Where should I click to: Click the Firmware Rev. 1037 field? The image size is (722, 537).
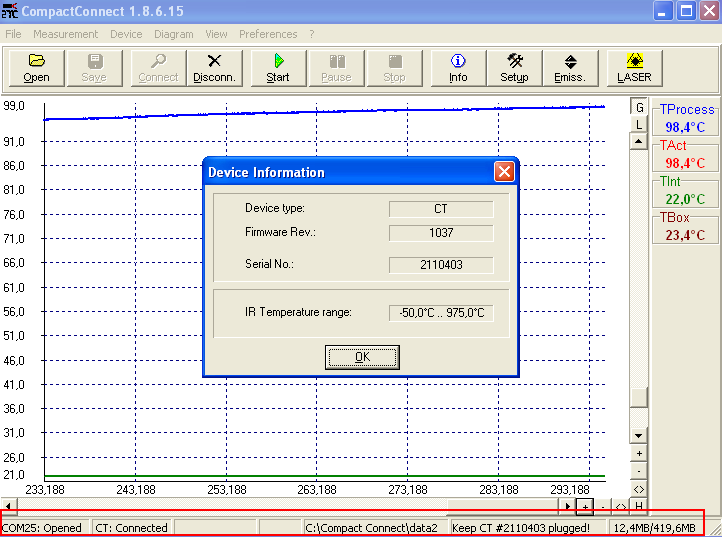441,233
